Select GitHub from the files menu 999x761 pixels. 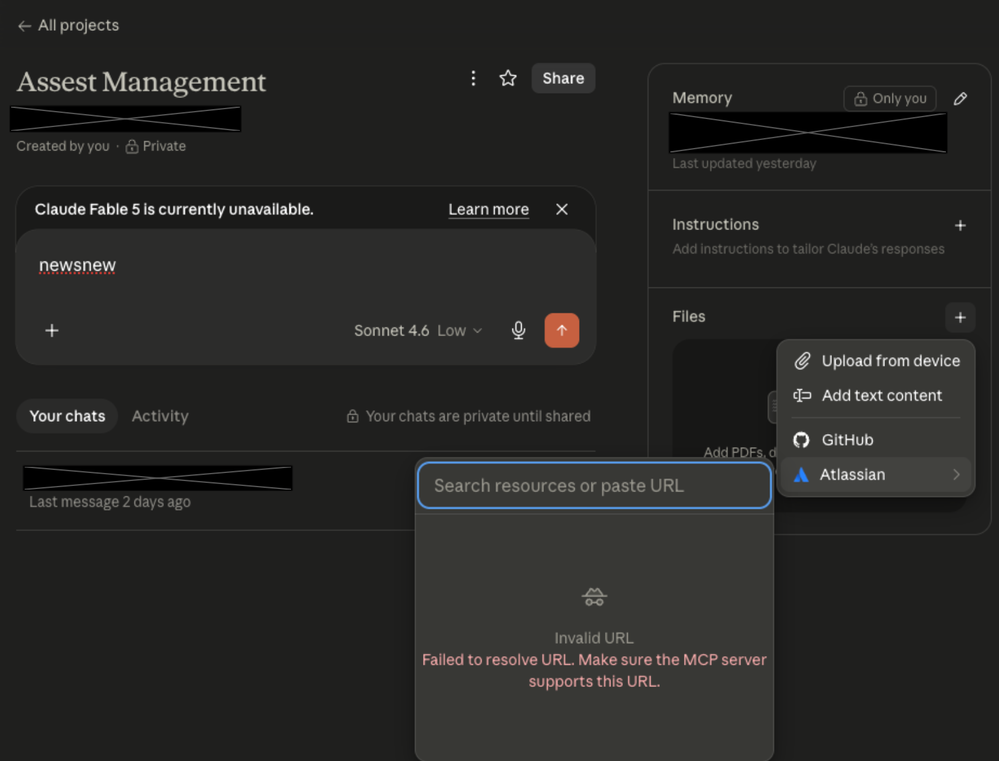(876, 440)
